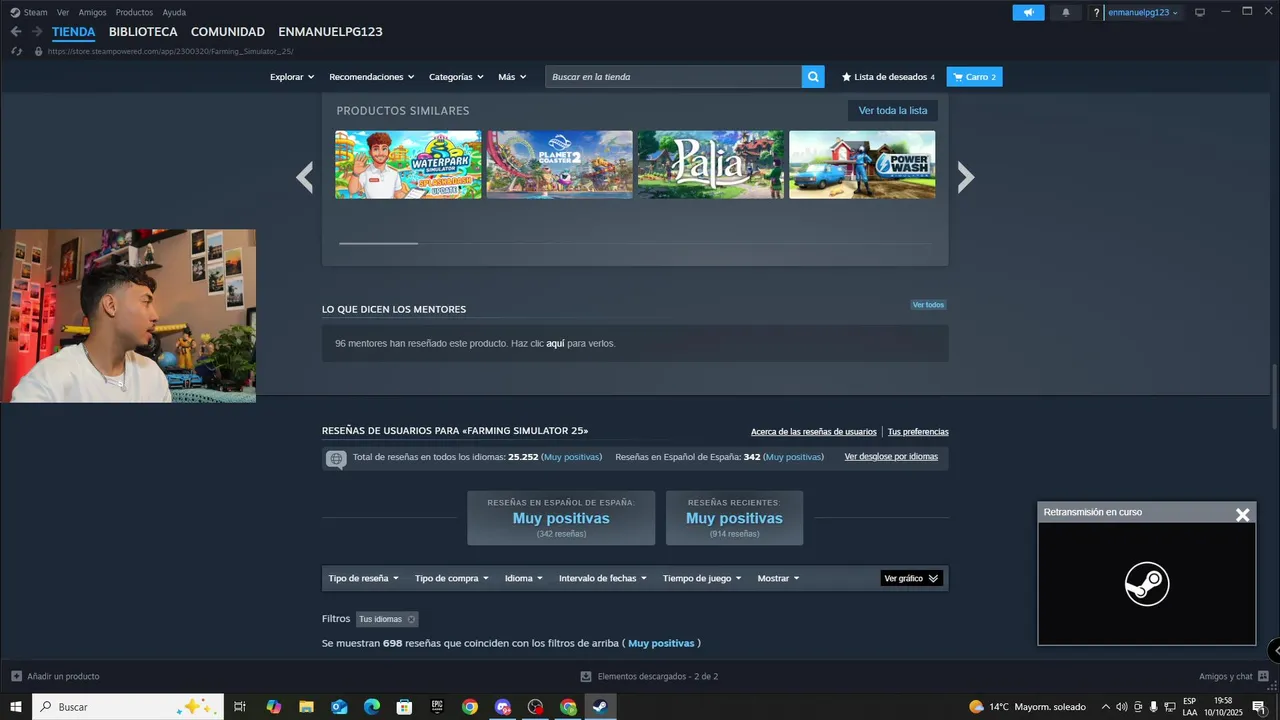The image size is (1280, 720).
Task: Open the Tipo de reseña filter
Action: click(x=364, y=578)
